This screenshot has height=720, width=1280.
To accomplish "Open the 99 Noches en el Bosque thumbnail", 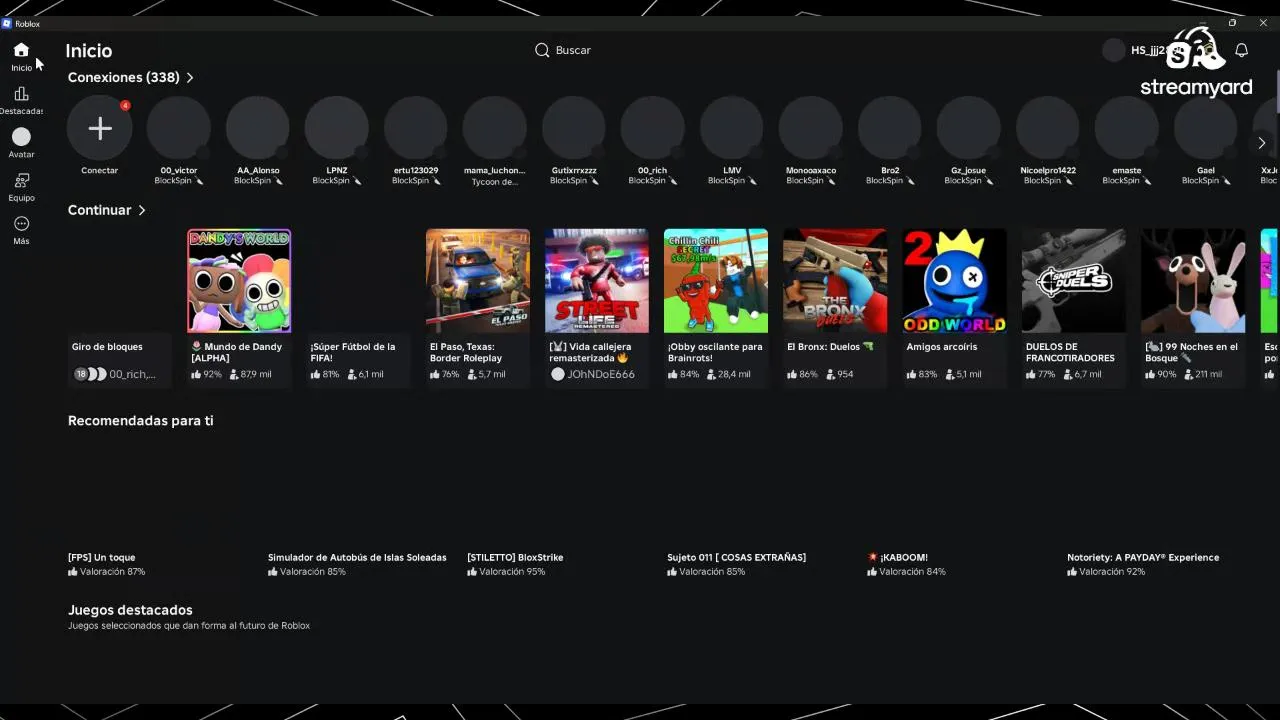I will coord(1193,281).
